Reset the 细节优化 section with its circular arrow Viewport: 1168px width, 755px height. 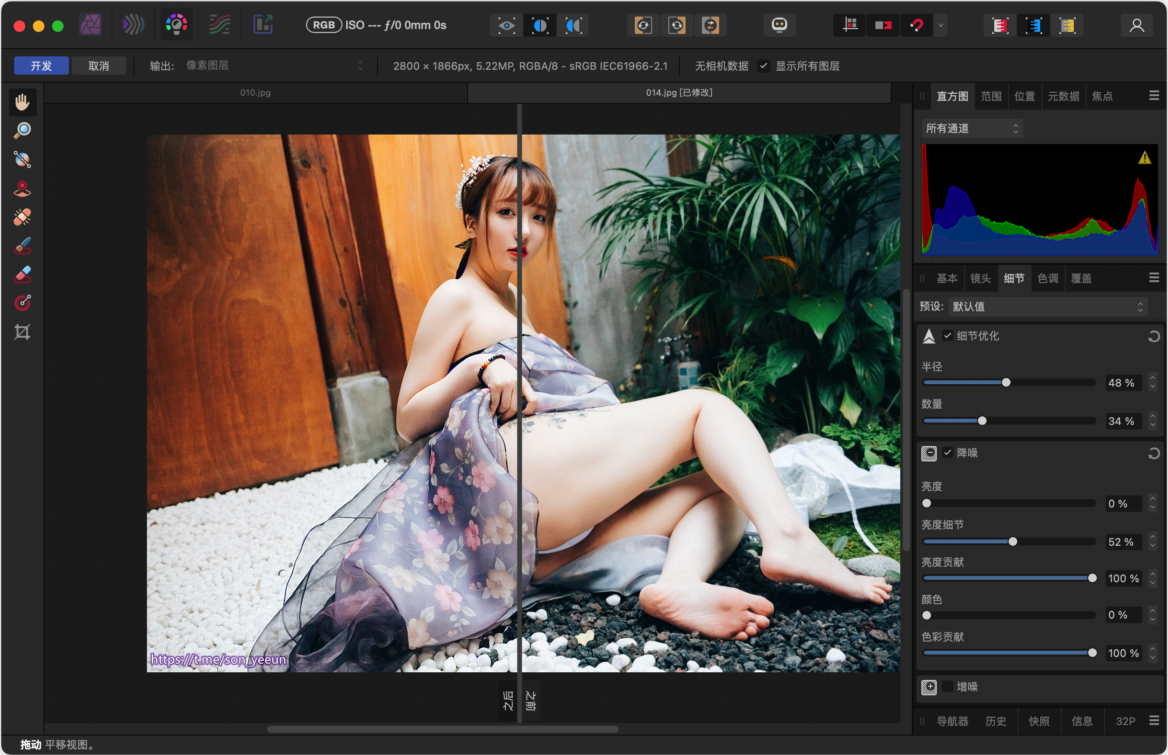[1154, 337]
